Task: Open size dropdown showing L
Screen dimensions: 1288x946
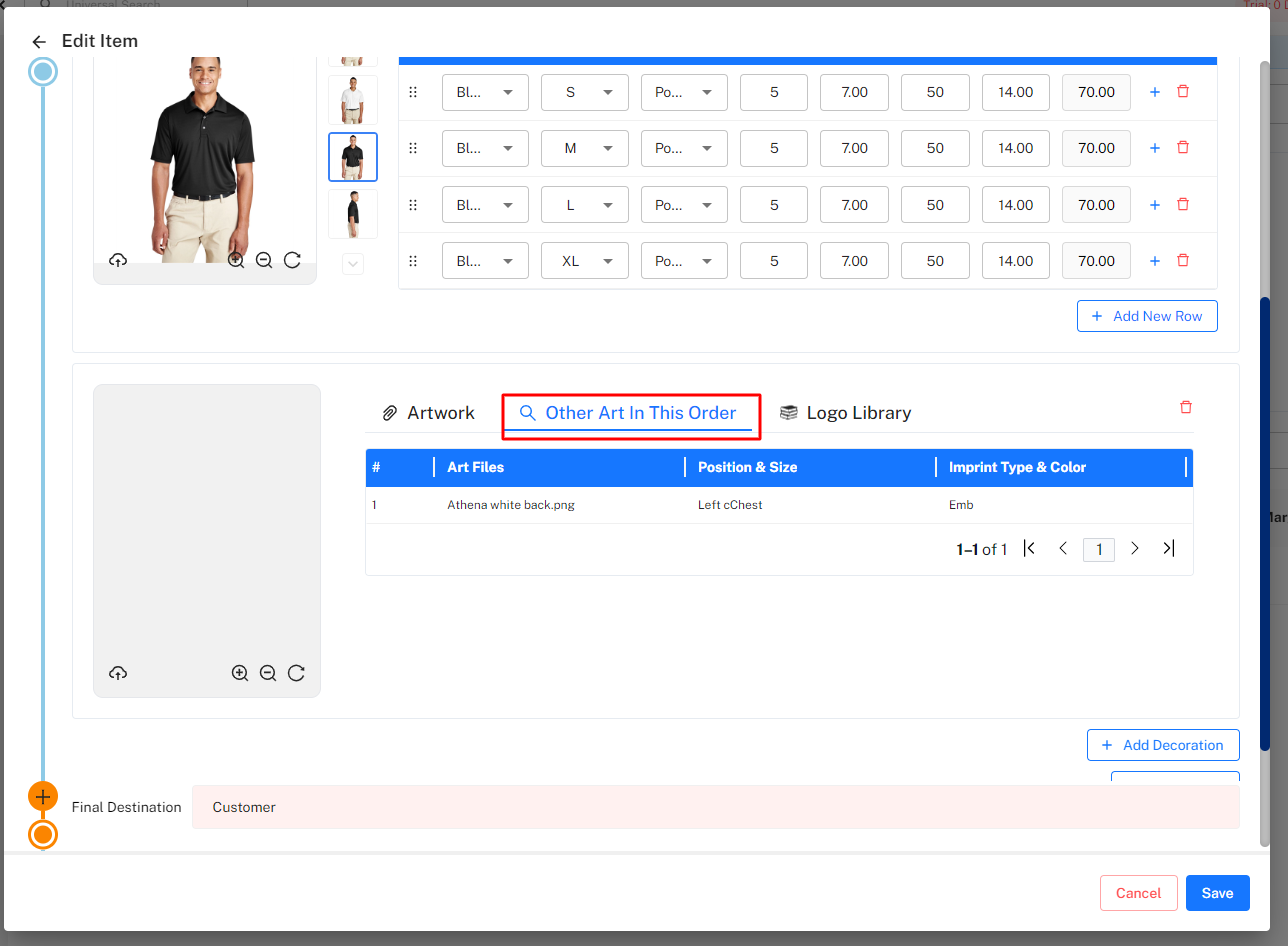Action: click(x=585, y=205)
